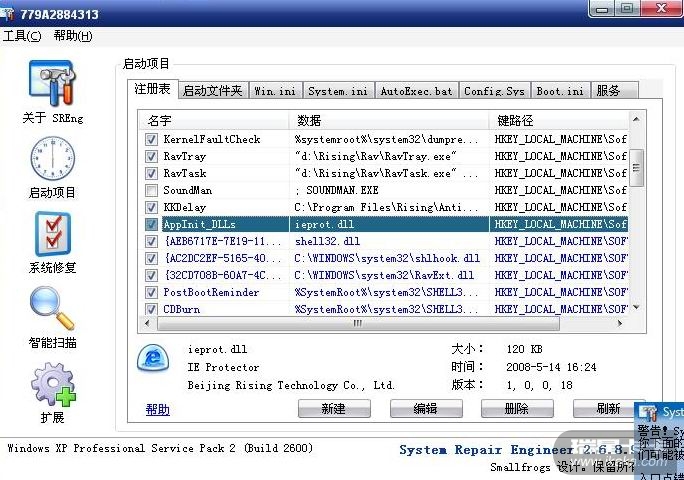Sort by the 名字 column header
The width and height of the screenshot is (684, 480).
[x=214, y=120]
